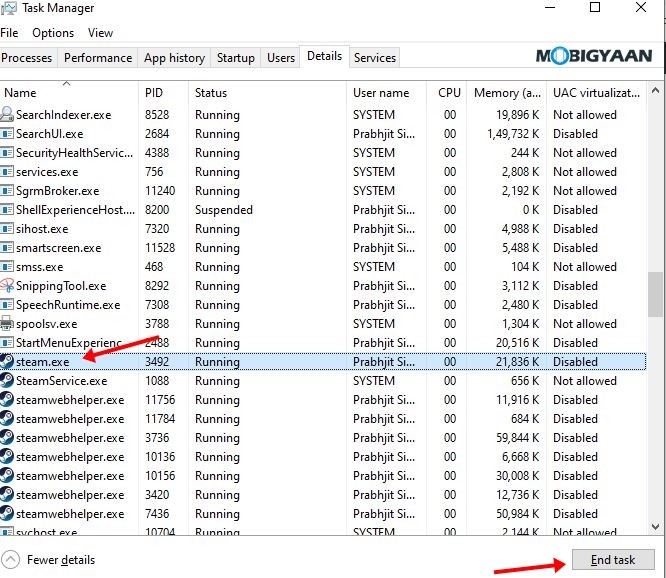Click the Steam icon for PID 3736
This screenshot has height=578, width=666.
[7, 438]
